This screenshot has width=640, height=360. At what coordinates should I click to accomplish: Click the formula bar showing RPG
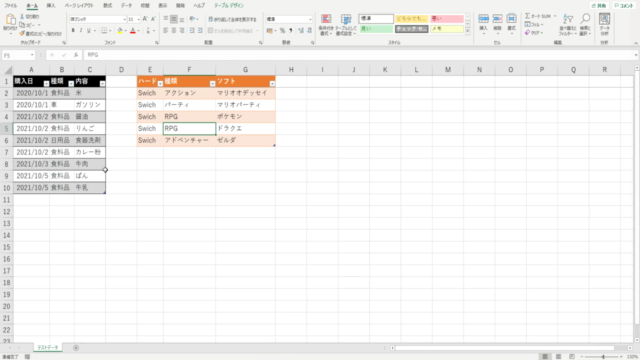359,55
